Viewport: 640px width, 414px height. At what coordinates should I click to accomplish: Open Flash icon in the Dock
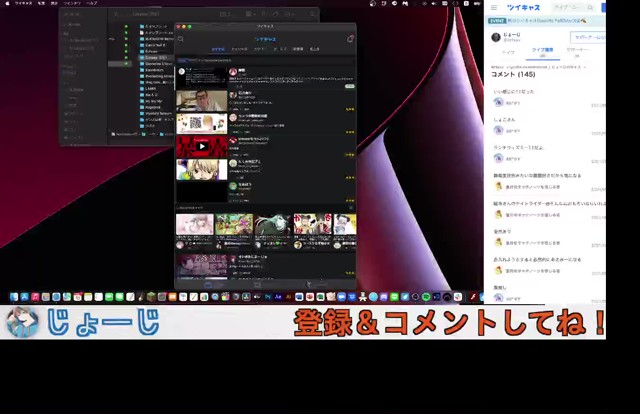(473, 297)
